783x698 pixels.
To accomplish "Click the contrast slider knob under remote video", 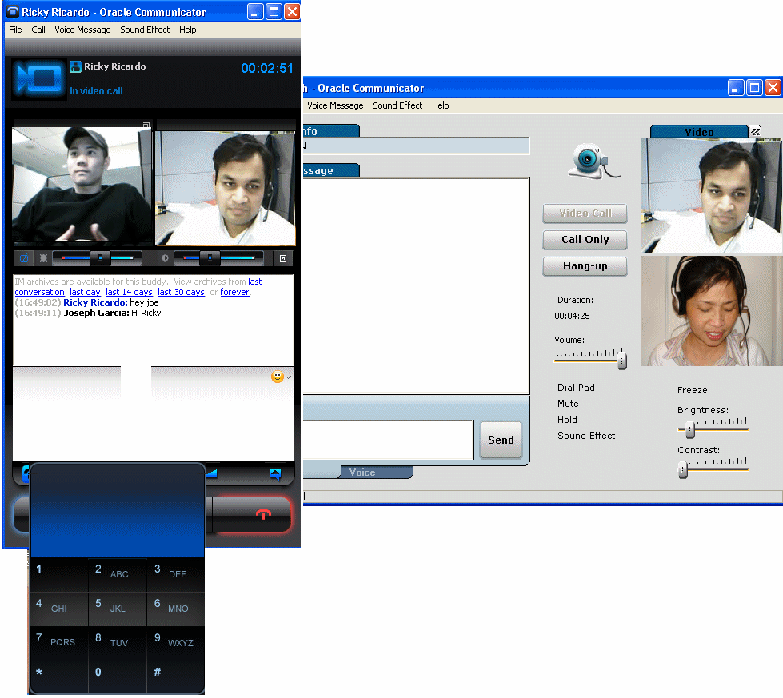I will click(210, 258).
